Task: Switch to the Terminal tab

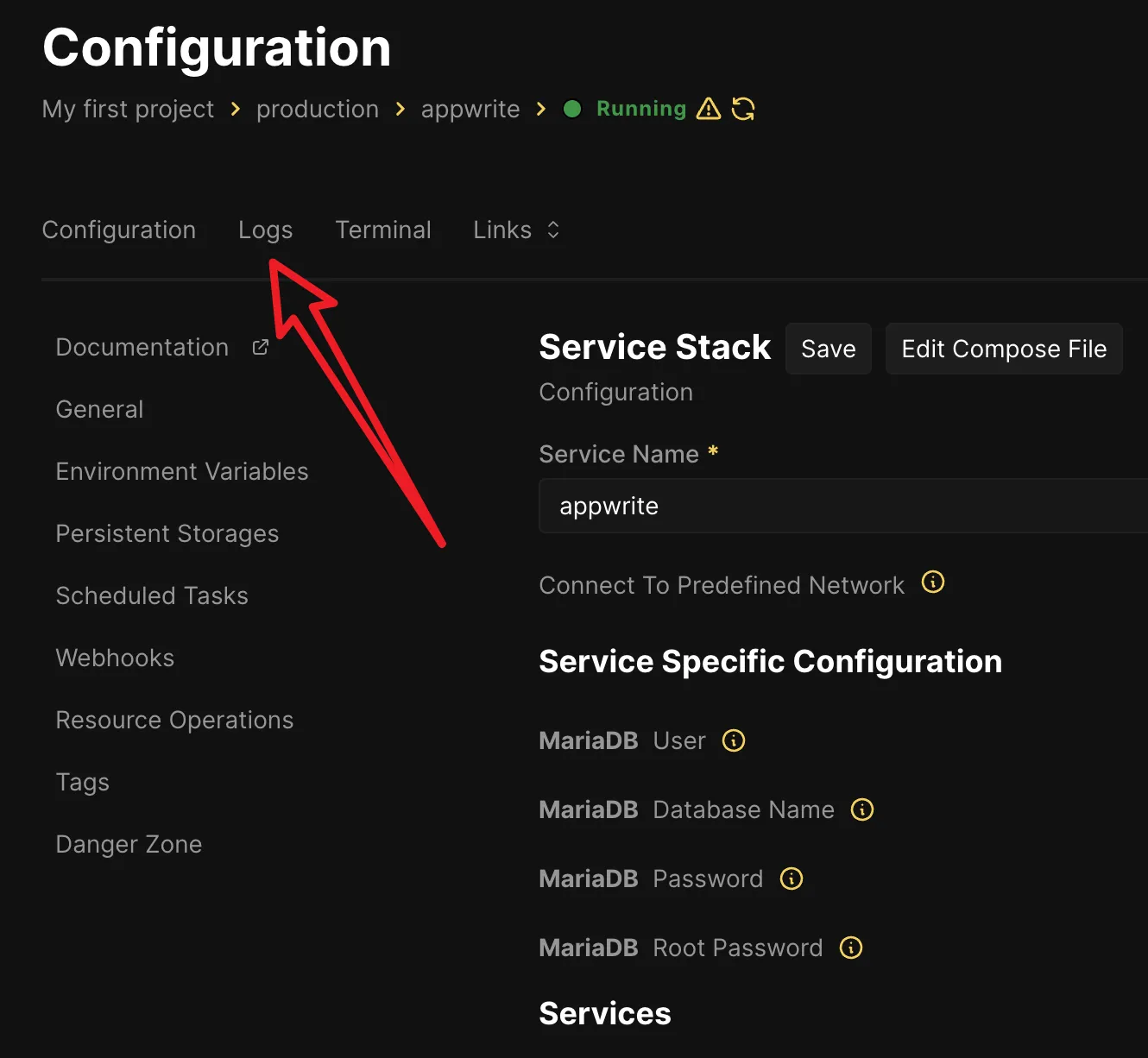Action: [382, 230]
